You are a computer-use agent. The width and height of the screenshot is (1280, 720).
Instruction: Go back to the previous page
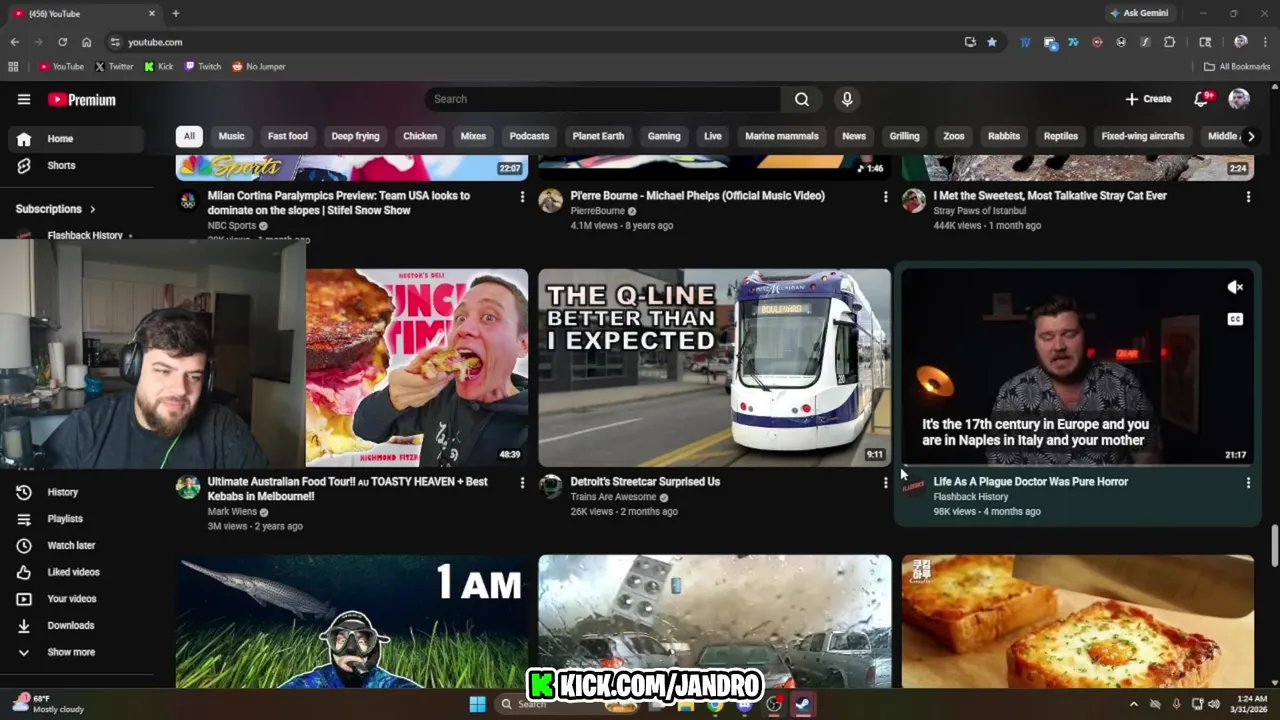[x=14, y=42]
